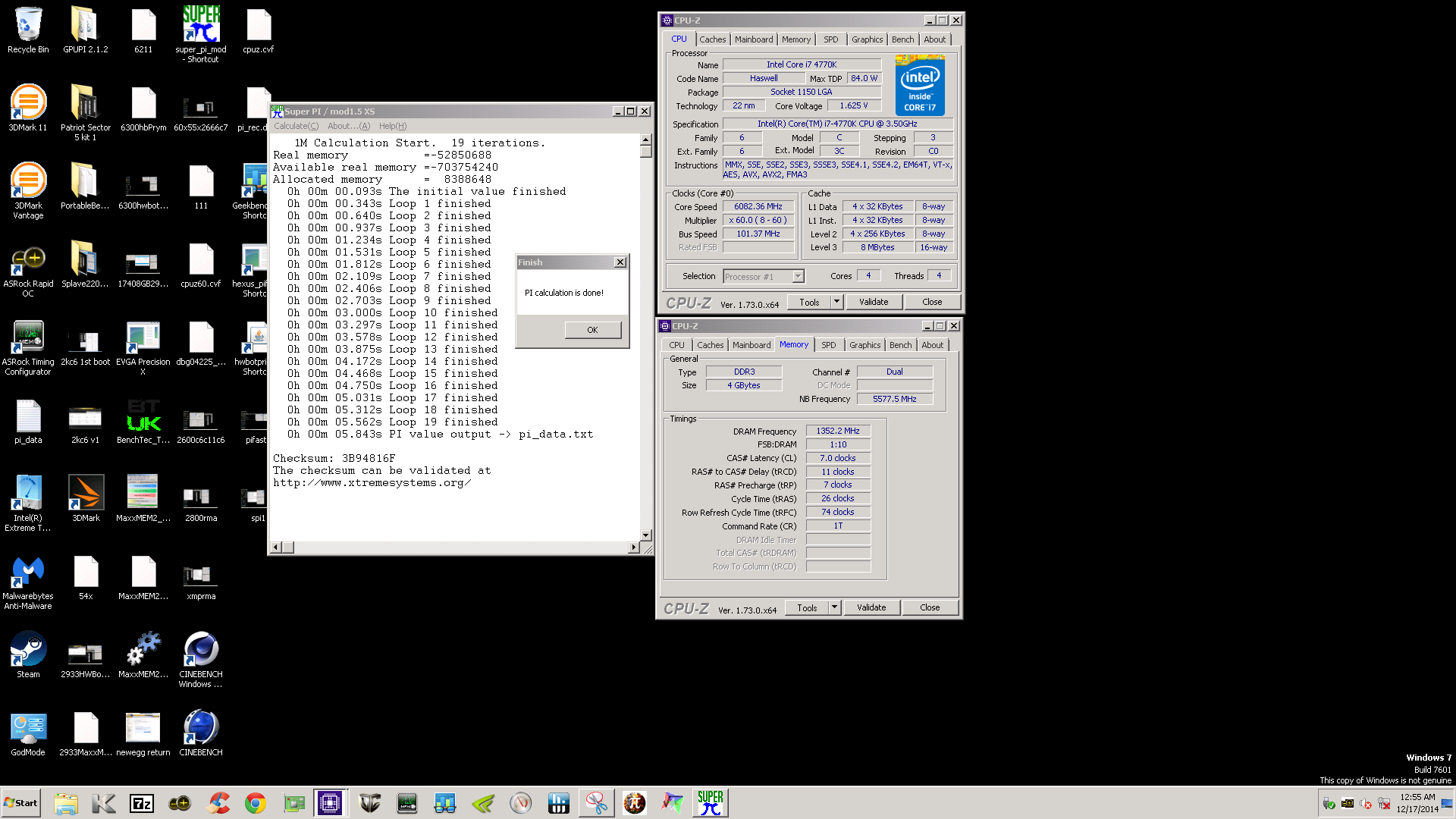
Task: Open Bench tab in top CPU-Z window
Action: click(902, 39)
